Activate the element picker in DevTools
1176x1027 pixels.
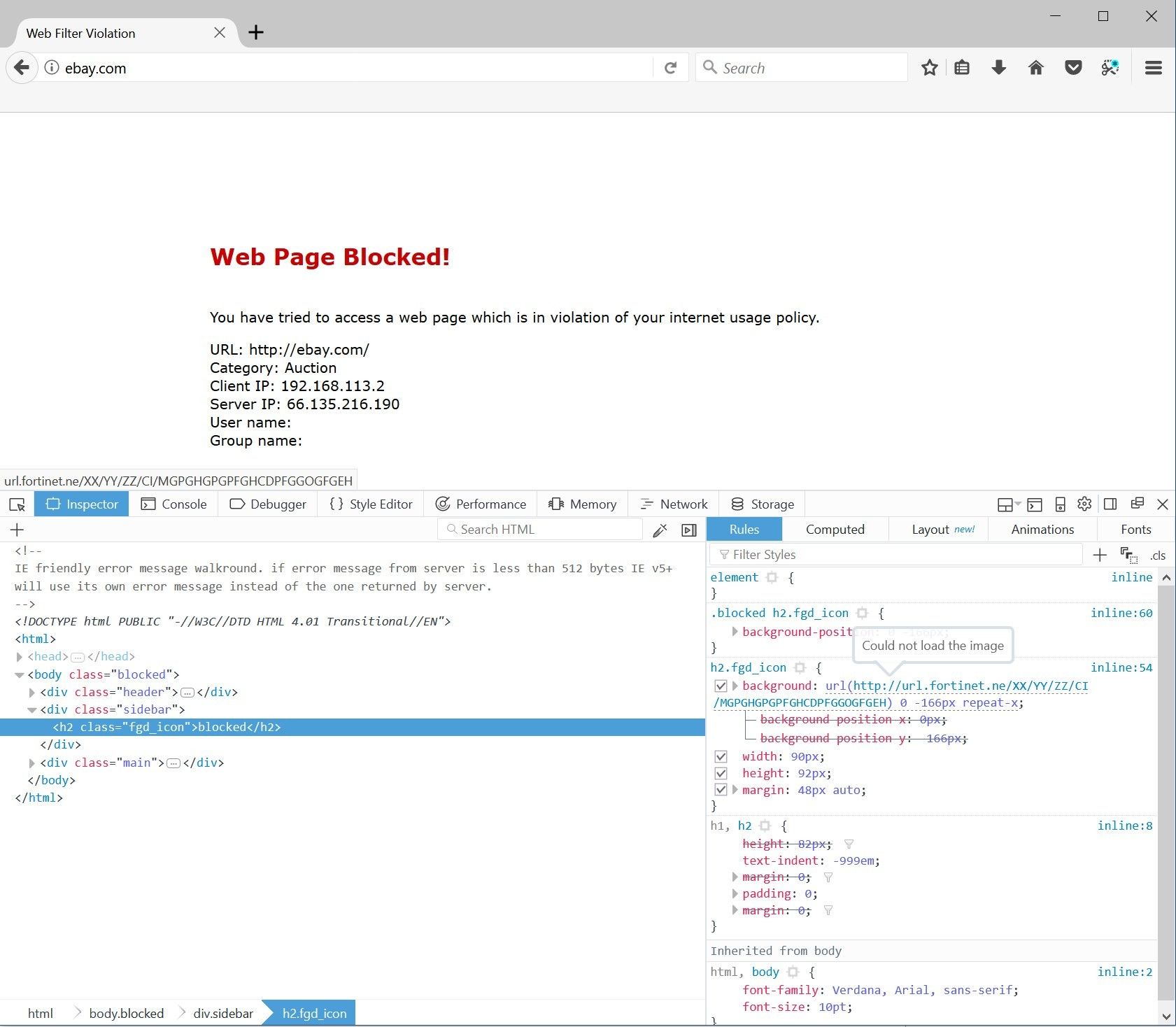click(x=17, y=504)
